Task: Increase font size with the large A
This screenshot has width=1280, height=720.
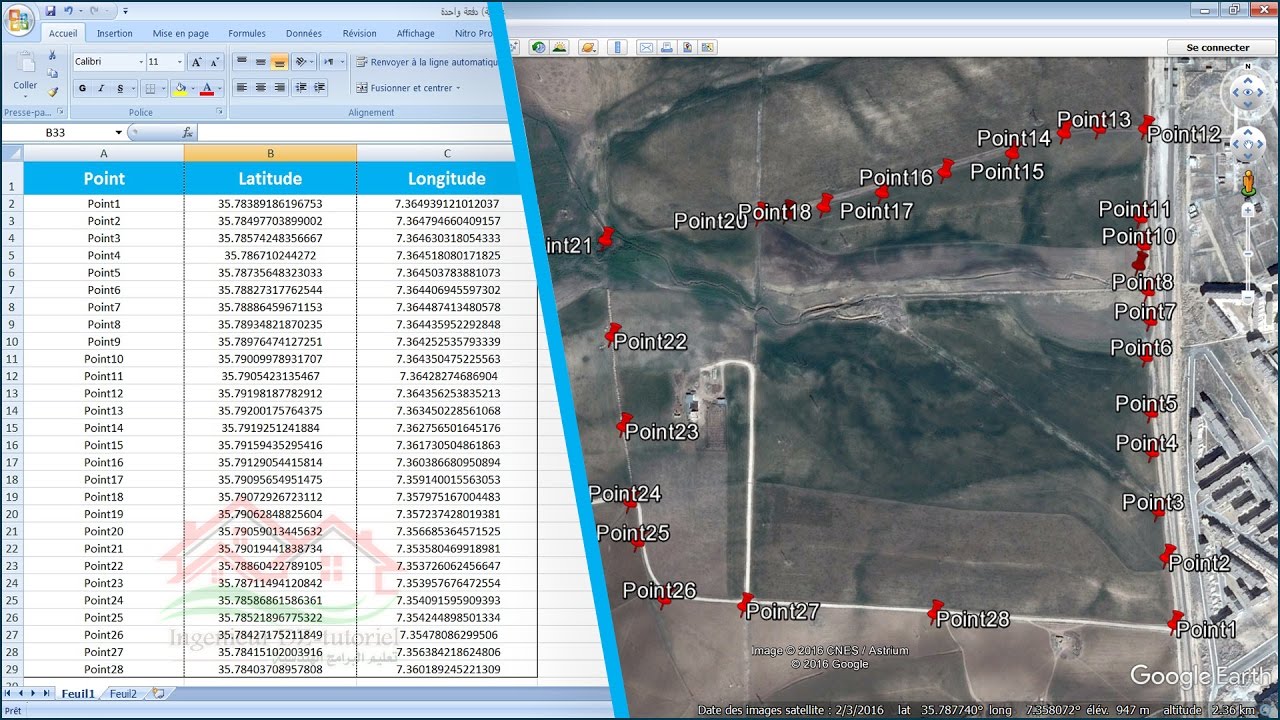Action: point(196,62)
